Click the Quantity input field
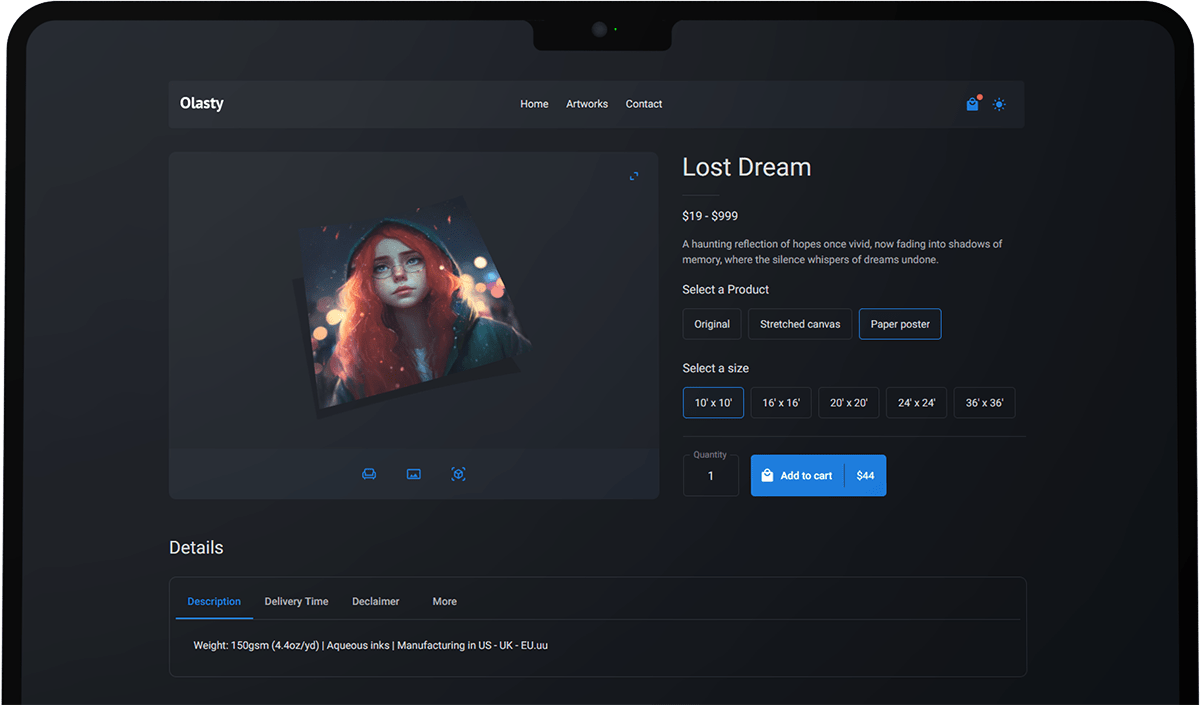 click(x=711, y=476)
